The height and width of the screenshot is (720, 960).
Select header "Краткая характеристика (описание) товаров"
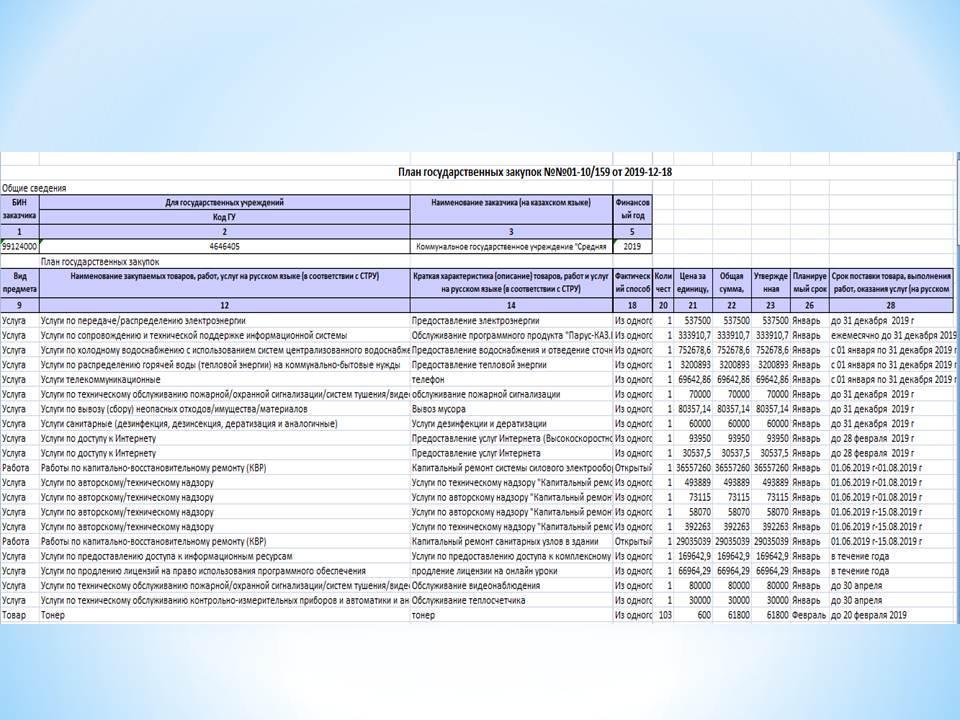511,283
